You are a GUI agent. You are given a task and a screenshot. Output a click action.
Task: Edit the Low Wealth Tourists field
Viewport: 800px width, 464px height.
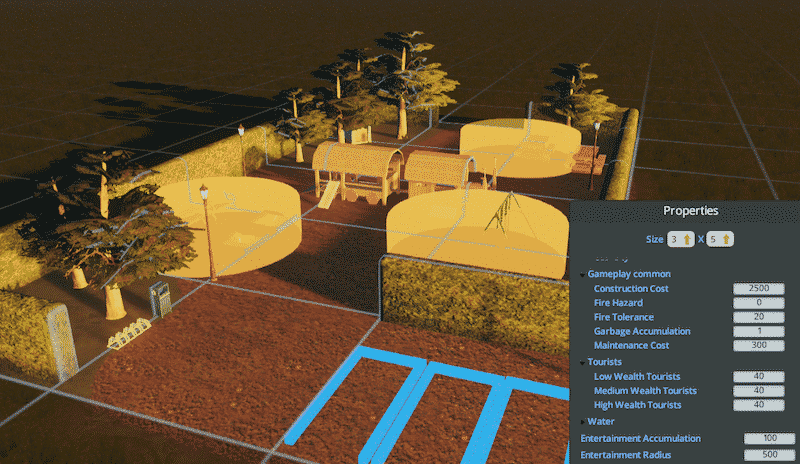click(x=758, y=377)
